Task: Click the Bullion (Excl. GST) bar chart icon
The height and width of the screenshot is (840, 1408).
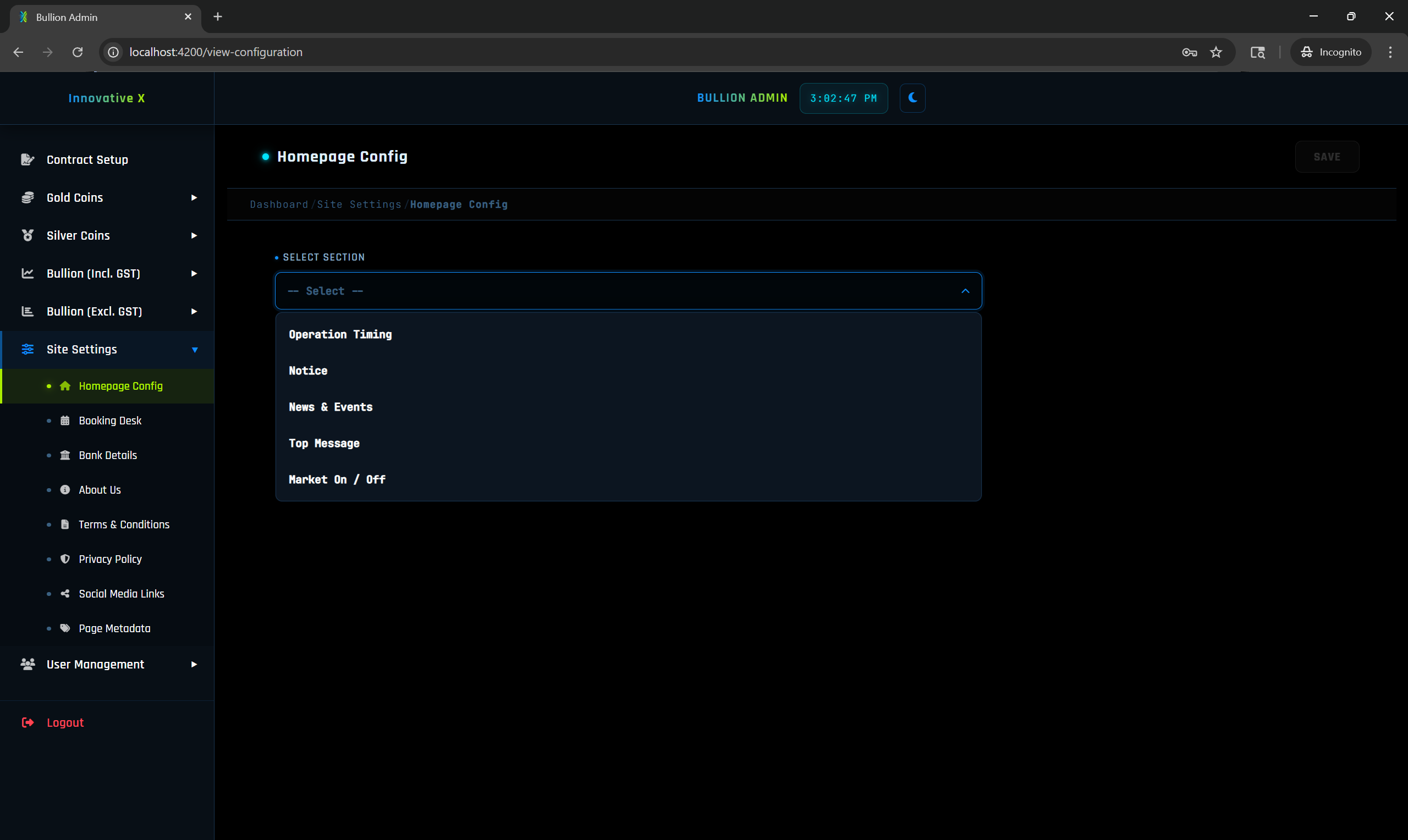Action: pyautogui.click(x=27, y=311)
